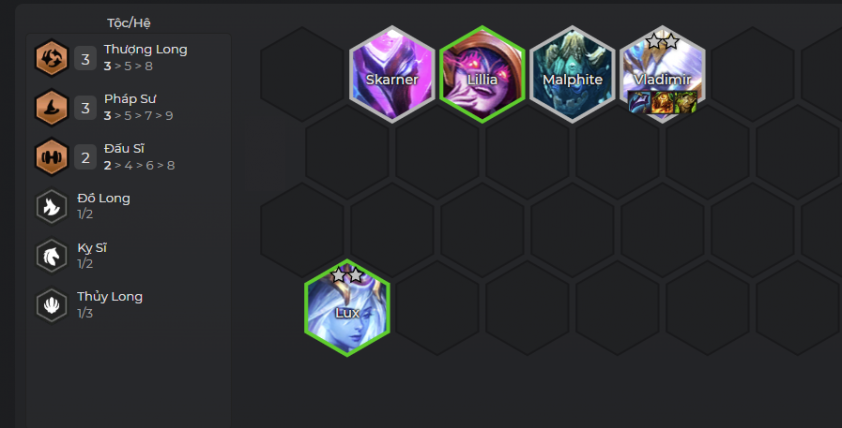
Task: Select the Vladimir champion portrait
Action: [663, 75]
